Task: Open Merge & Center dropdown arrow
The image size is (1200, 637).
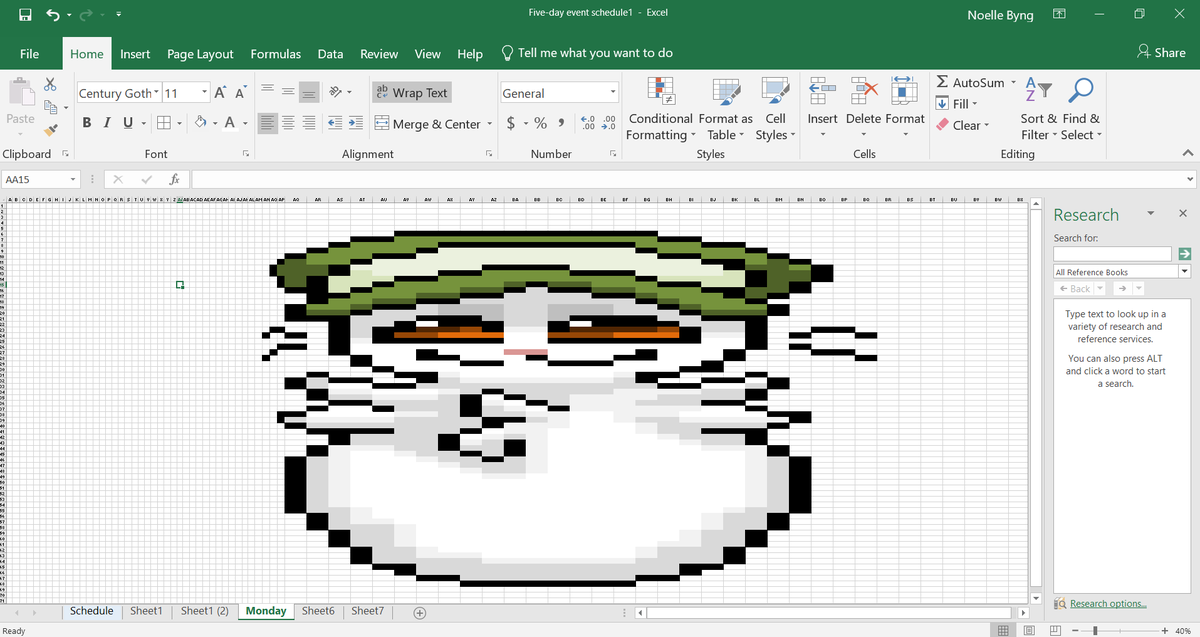Action: (x=490, y=124)
